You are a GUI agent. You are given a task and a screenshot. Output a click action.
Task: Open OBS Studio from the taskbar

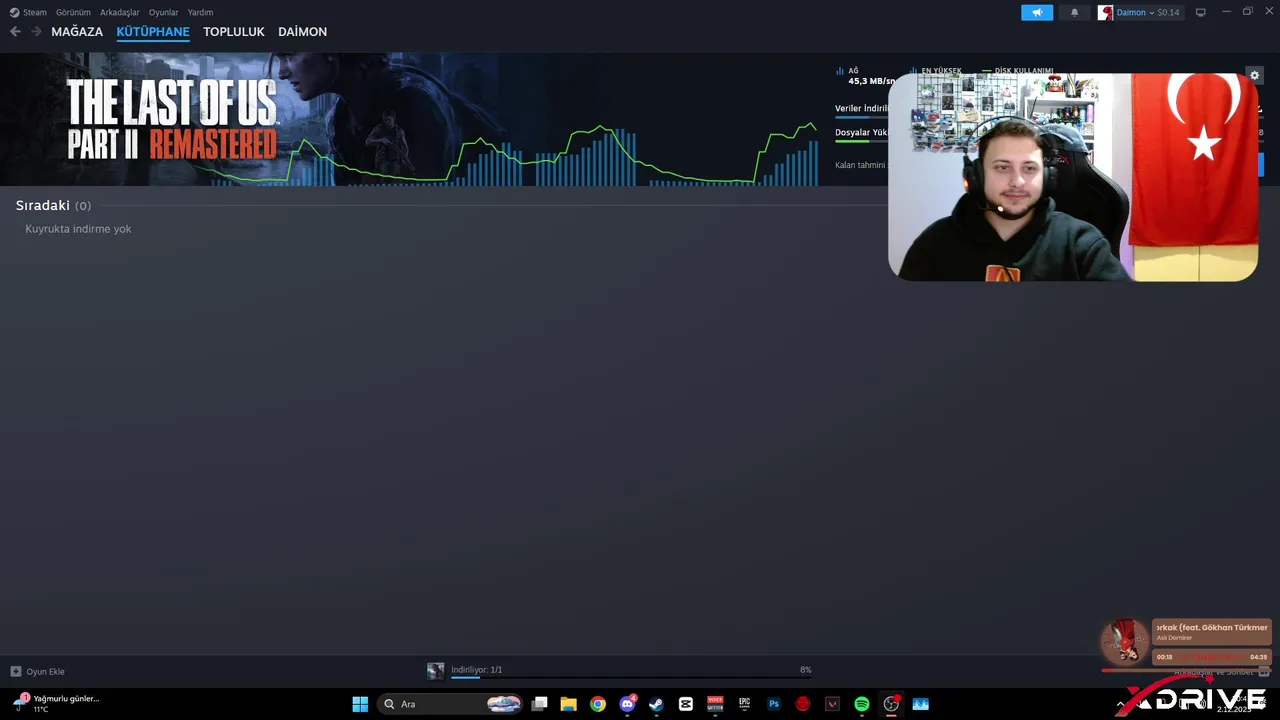click(x=891, y=704)
